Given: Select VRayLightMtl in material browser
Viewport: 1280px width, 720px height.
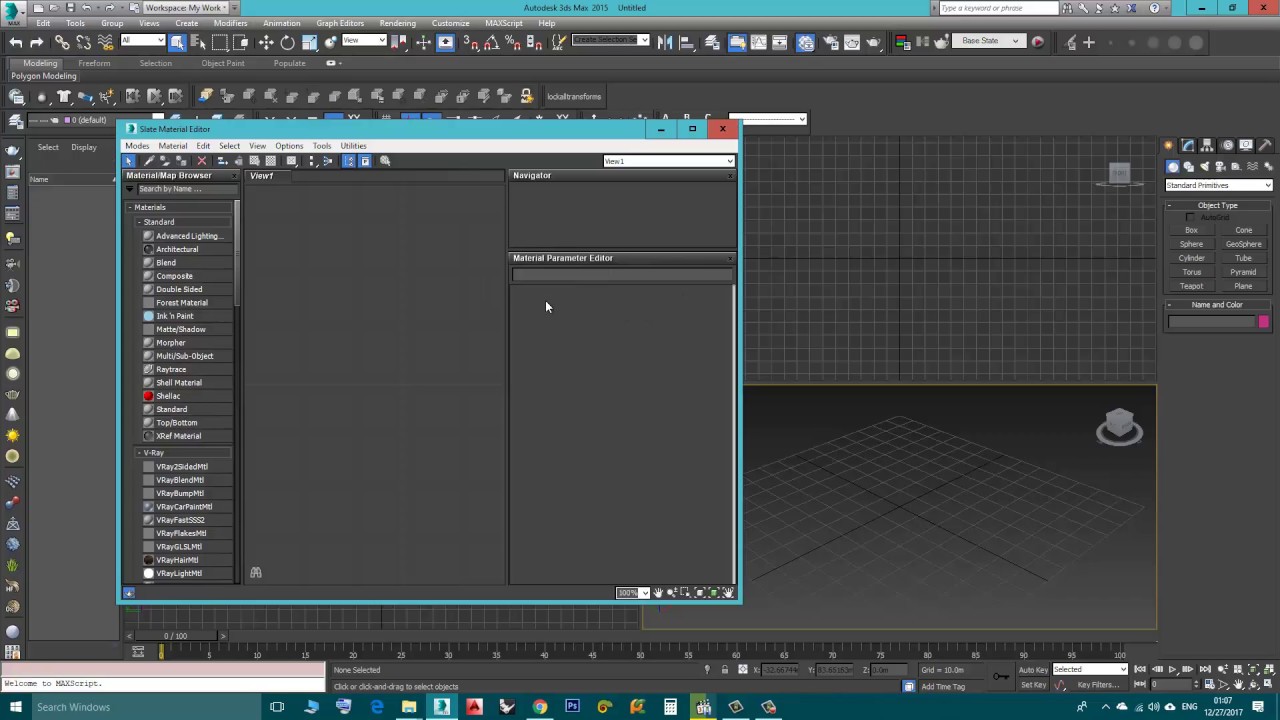Looking at the screenshot, I should [179, 573].
